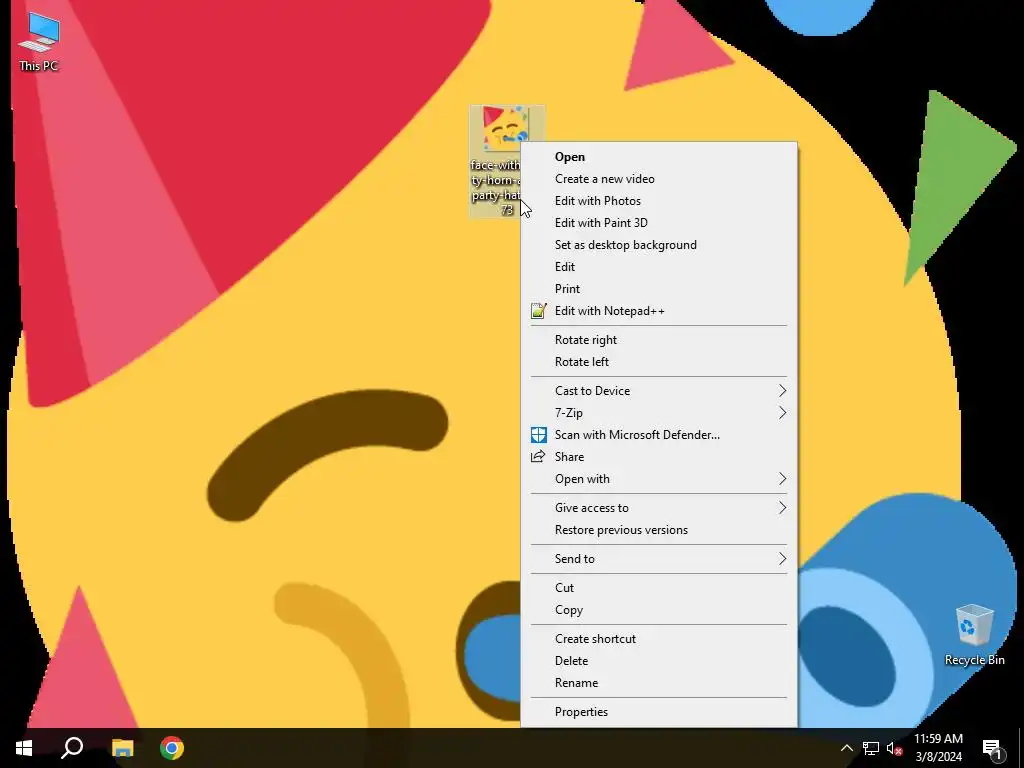Select the Recycle Bin desktop icon

point(974,634)
